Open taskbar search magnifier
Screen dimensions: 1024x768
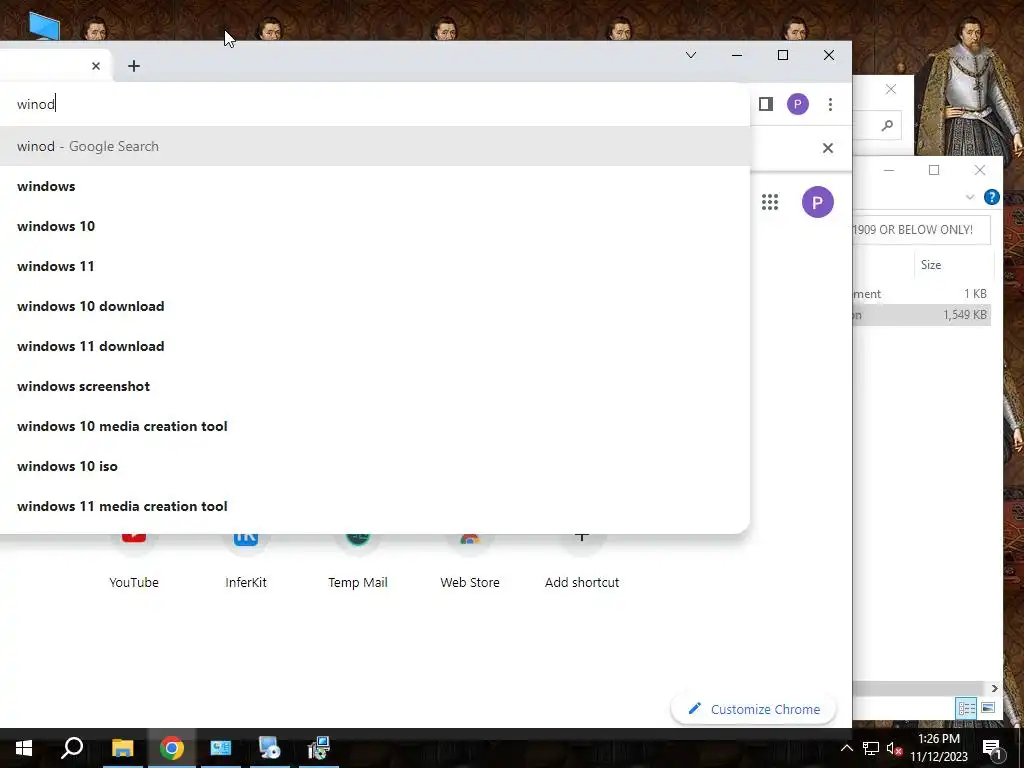[72, 748]
